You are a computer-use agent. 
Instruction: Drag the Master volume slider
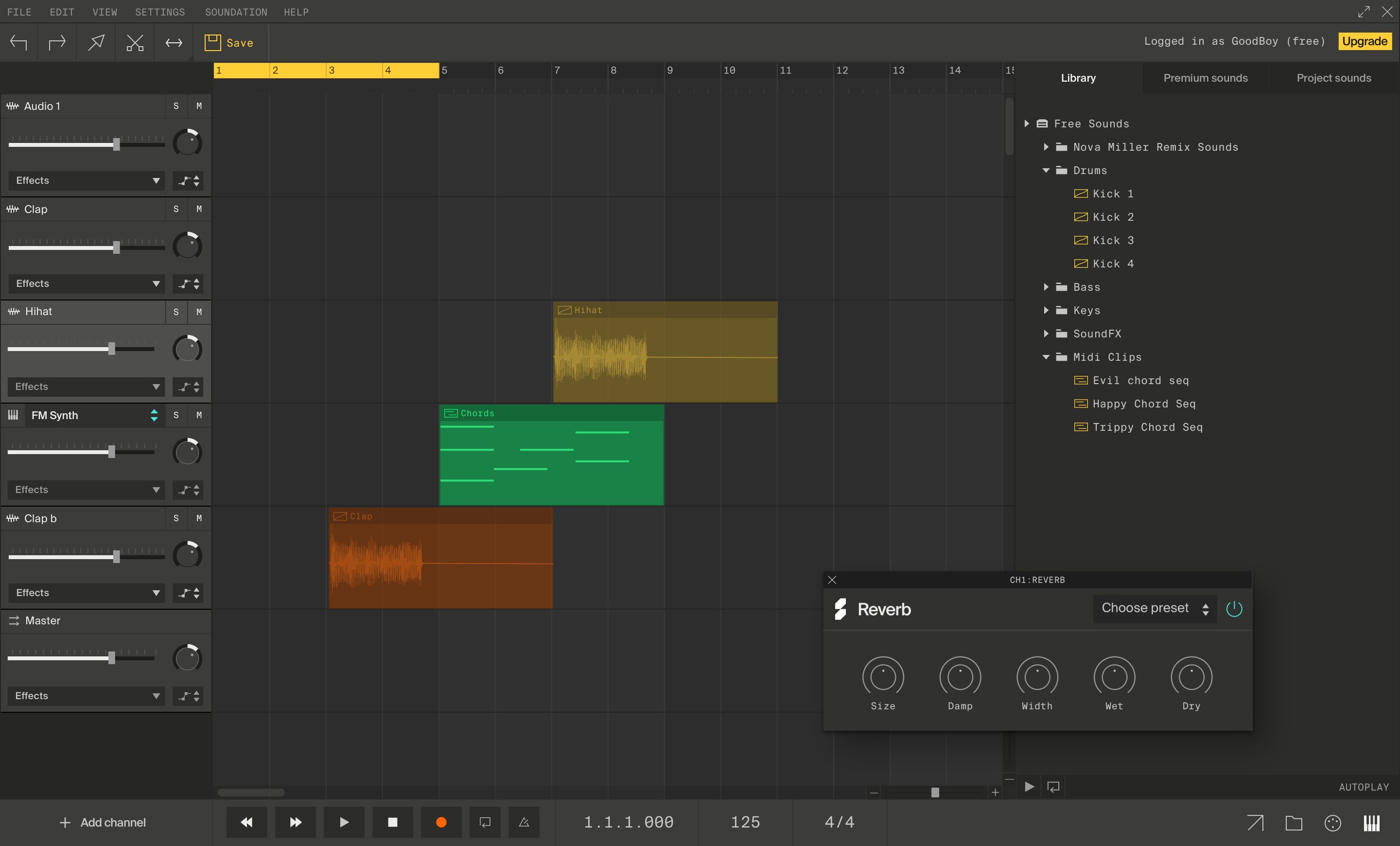click(x=111, y=658)
